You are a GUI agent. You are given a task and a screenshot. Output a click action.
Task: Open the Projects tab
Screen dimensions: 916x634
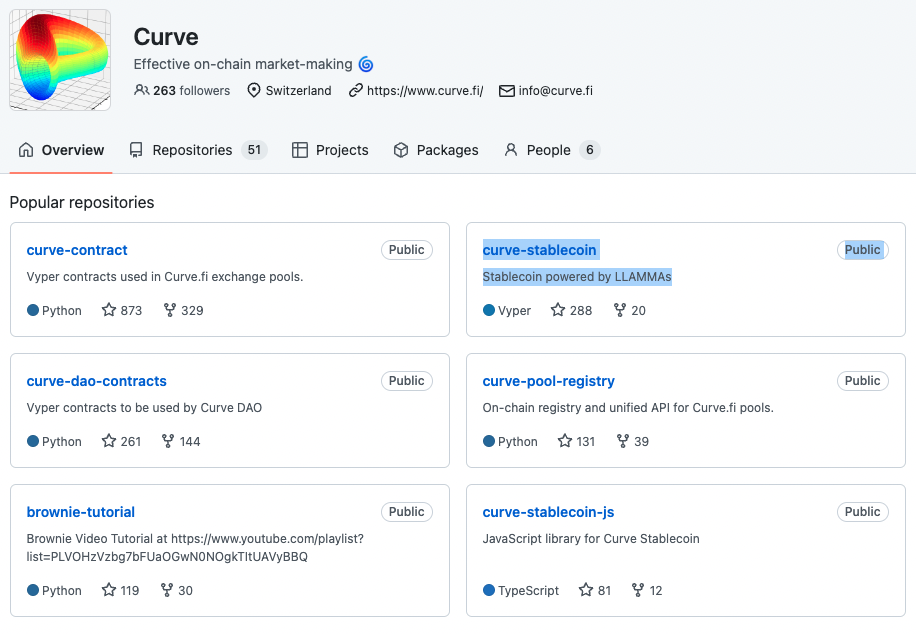coord(330,150)
